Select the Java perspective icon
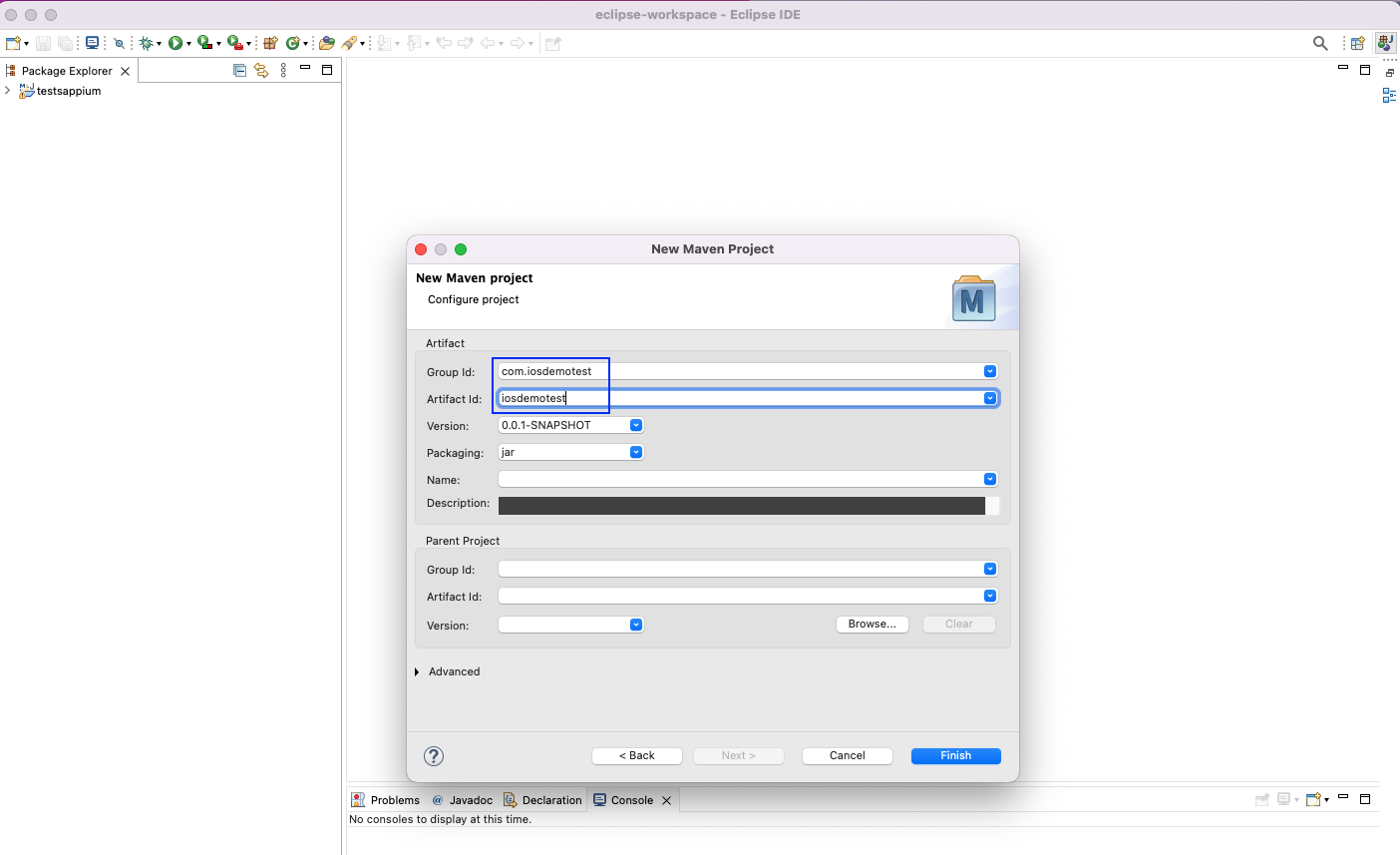This screenshot has height=855, width=1400. tap(1385, 43)
